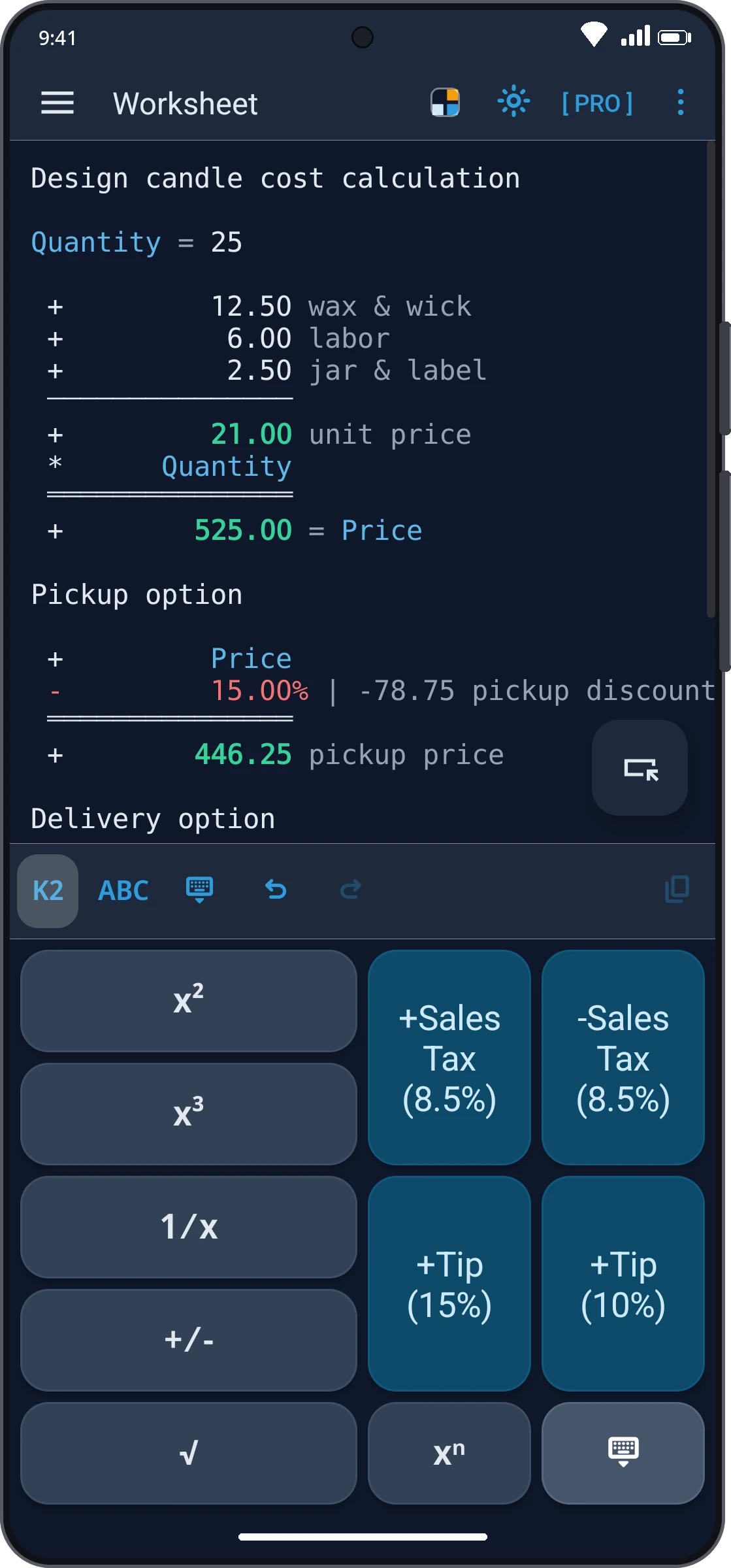Viewport: 731px width, 1568px height.
Task: Tap the [PRO] upgrade link
Action: (597, 103)
